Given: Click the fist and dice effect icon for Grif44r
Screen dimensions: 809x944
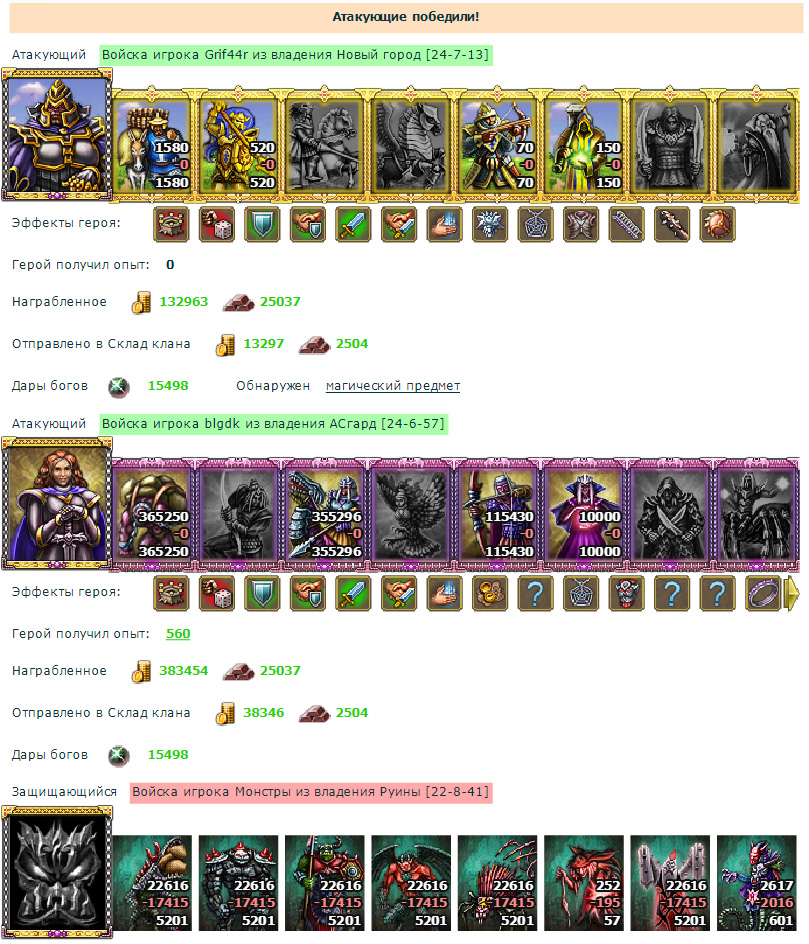Looking at the screenshot, I should click(x=217, y=224).
